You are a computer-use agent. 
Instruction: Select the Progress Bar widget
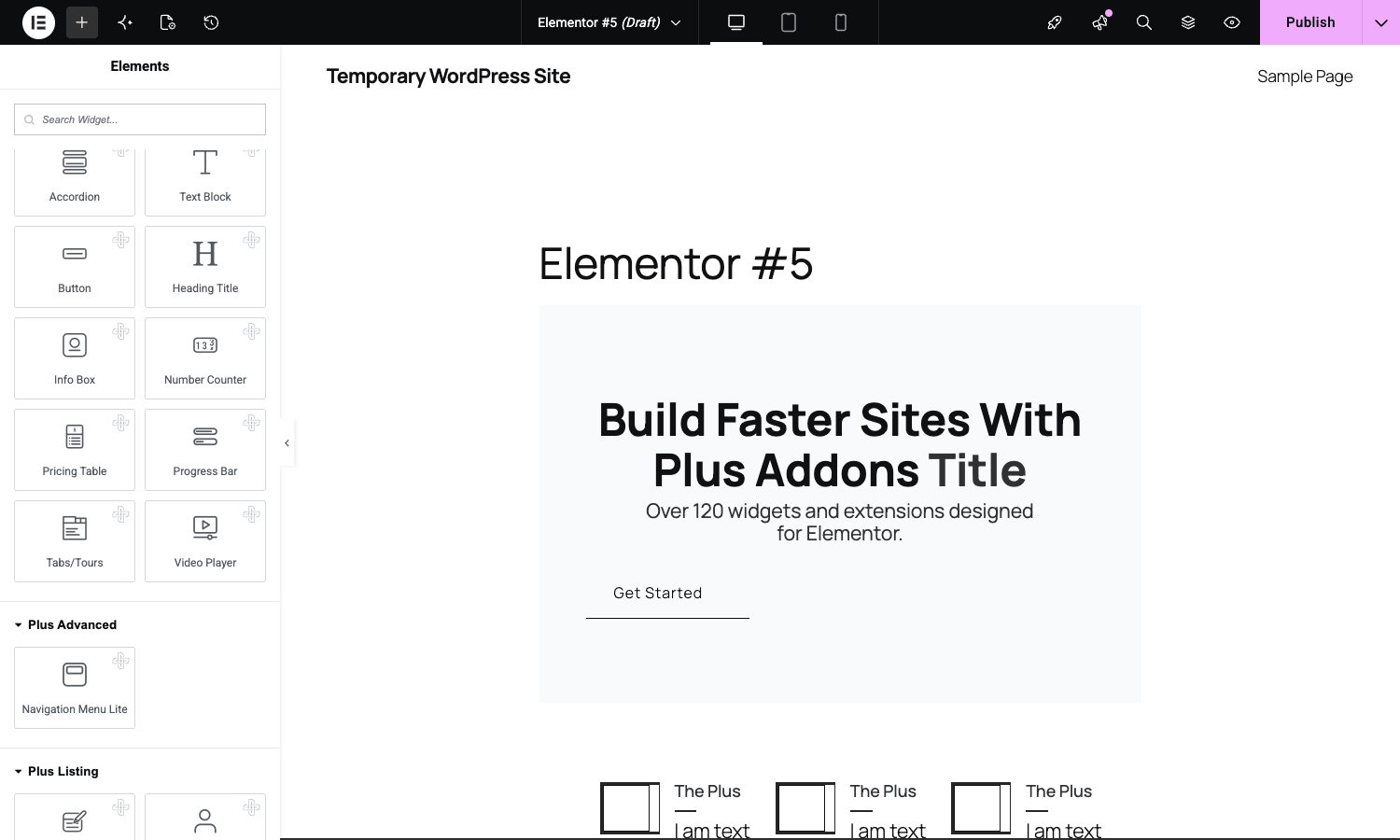point(205,450)
